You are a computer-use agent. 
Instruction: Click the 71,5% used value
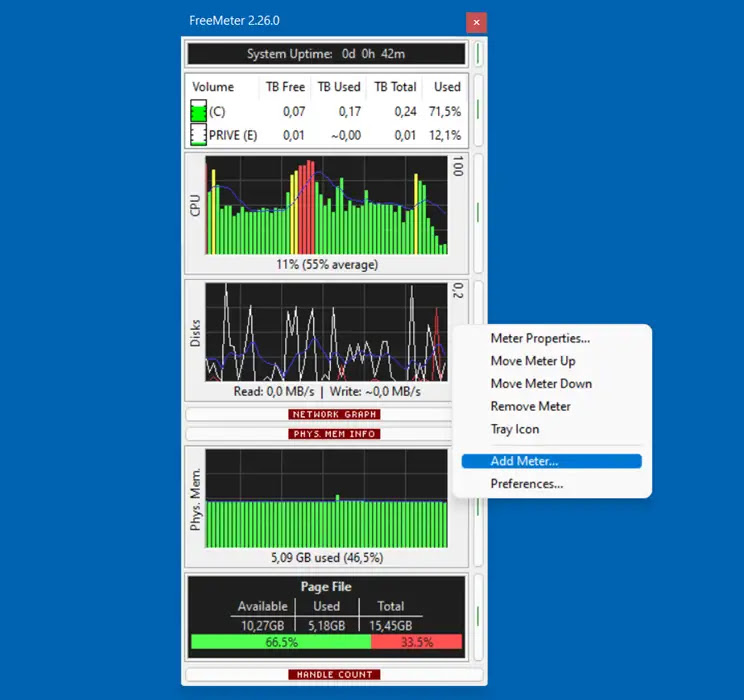[445, 112]
